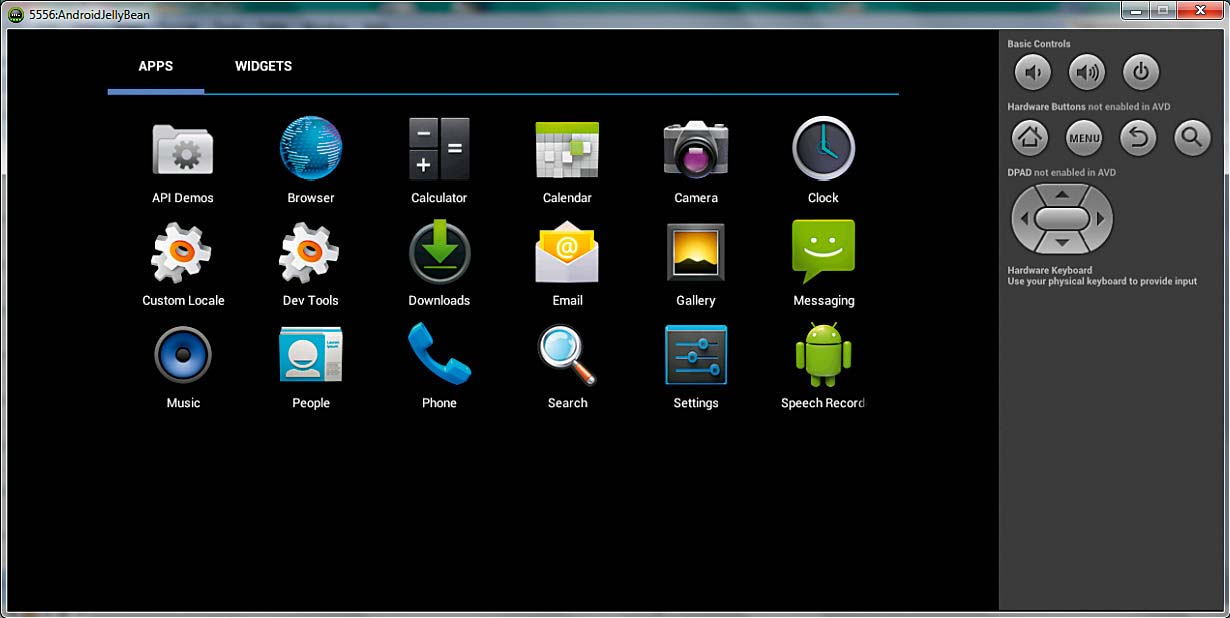
Task: Click the emulator icon in the title bar
Action: coord(15,15)
